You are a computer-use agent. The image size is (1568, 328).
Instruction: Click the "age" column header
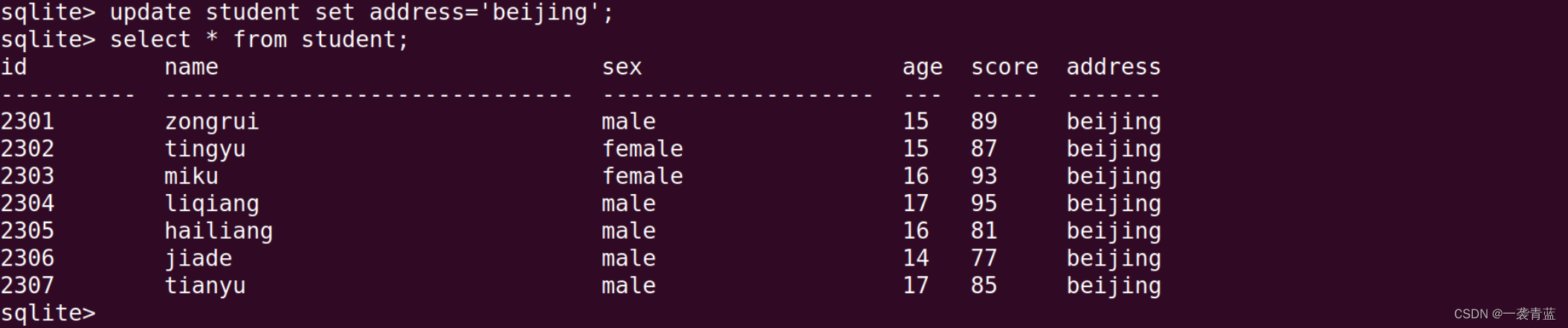(922, 68)
